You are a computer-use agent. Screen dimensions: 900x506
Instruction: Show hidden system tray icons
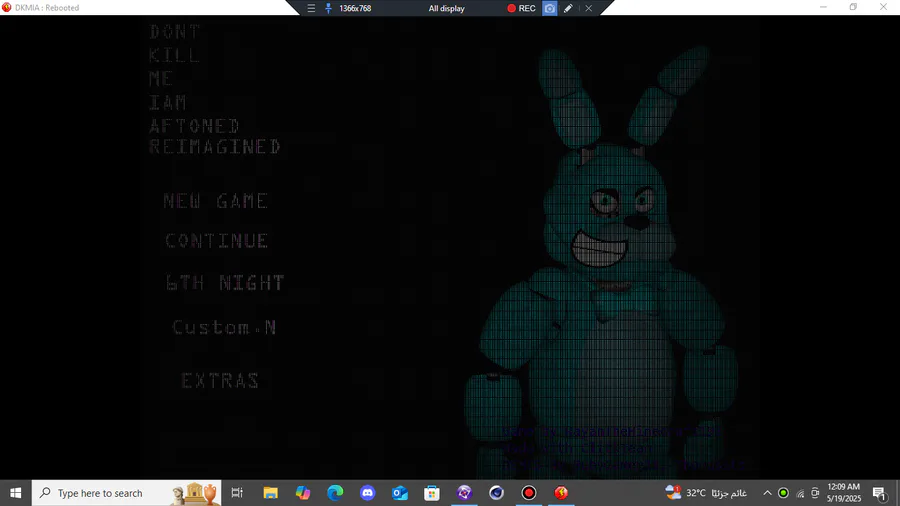tap(767, 493)
